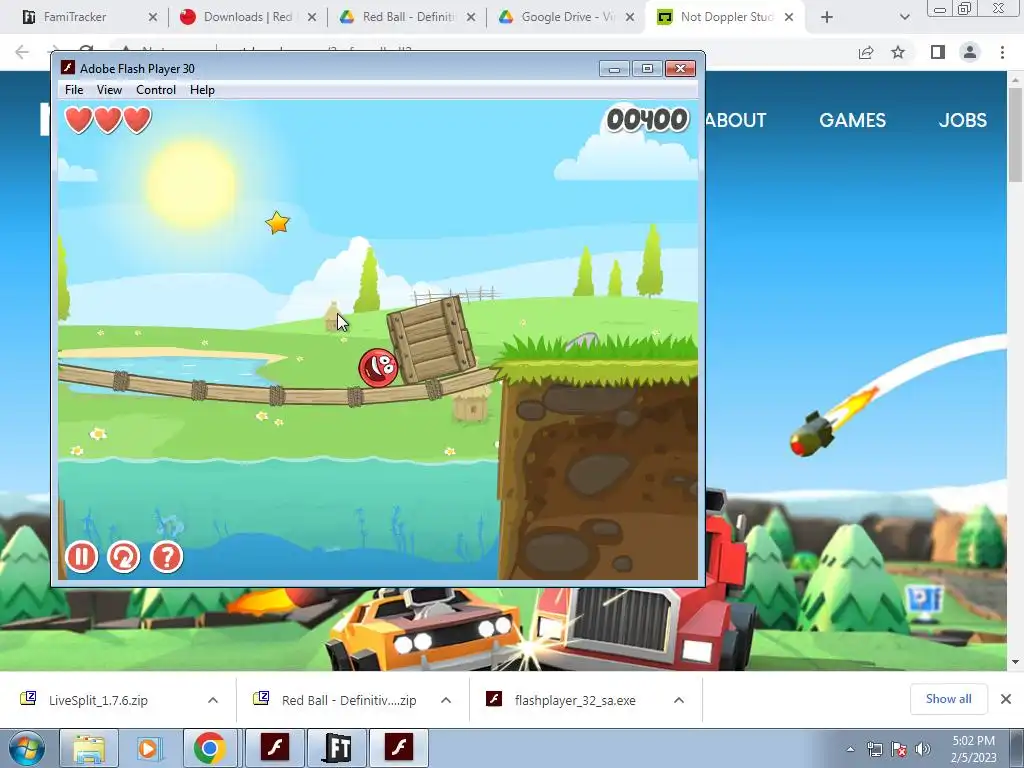The width and height of the screenshot is (1024, 768).
Task: Open the Action Center flag icon
Action: pyautogui.click(x=899, y=749)
